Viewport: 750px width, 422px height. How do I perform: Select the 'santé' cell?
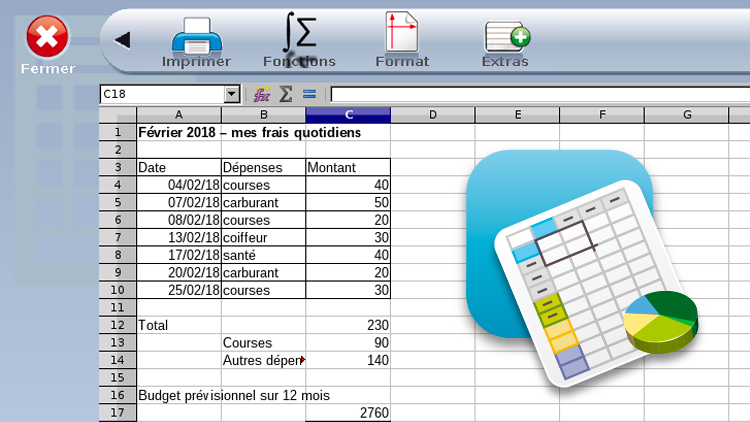(x=264, y=255)
